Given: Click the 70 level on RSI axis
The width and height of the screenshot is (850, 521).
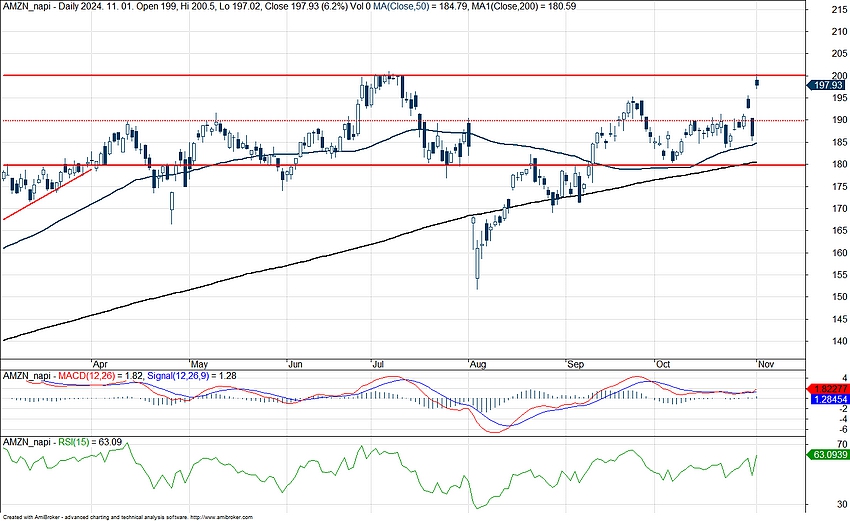Looking at the screenshot, I should (x=842, y=445).
